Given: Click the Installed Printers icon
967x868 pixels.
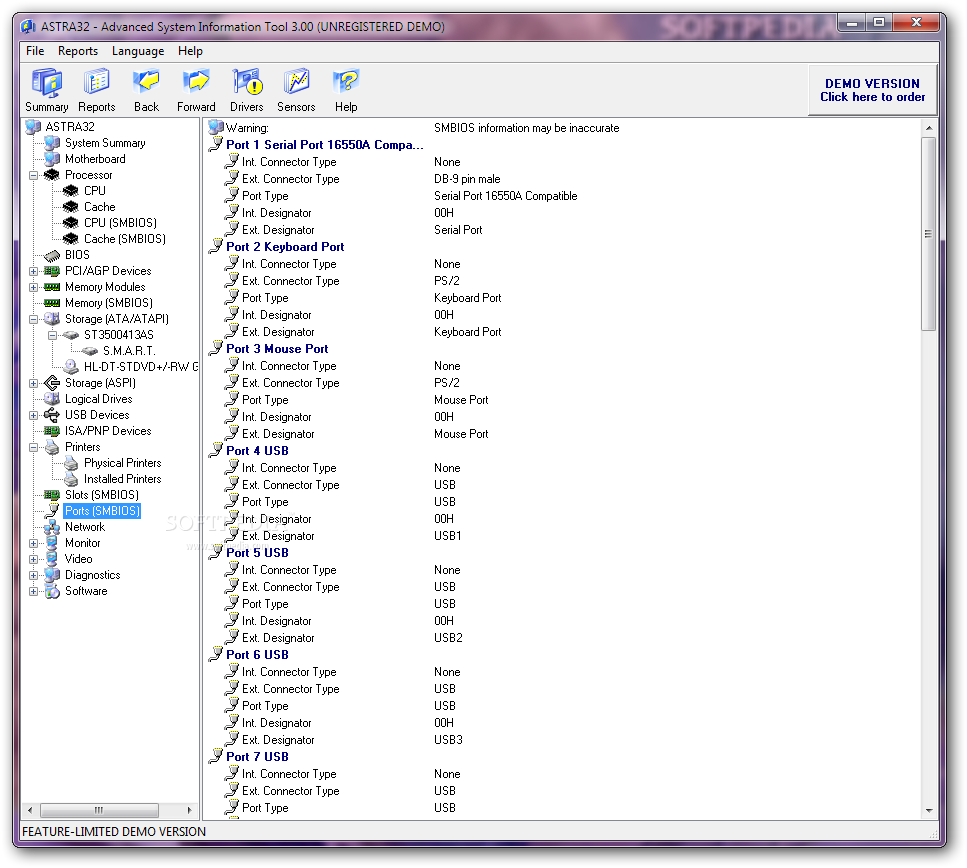Looking at the screenshot, I should 71,479.
